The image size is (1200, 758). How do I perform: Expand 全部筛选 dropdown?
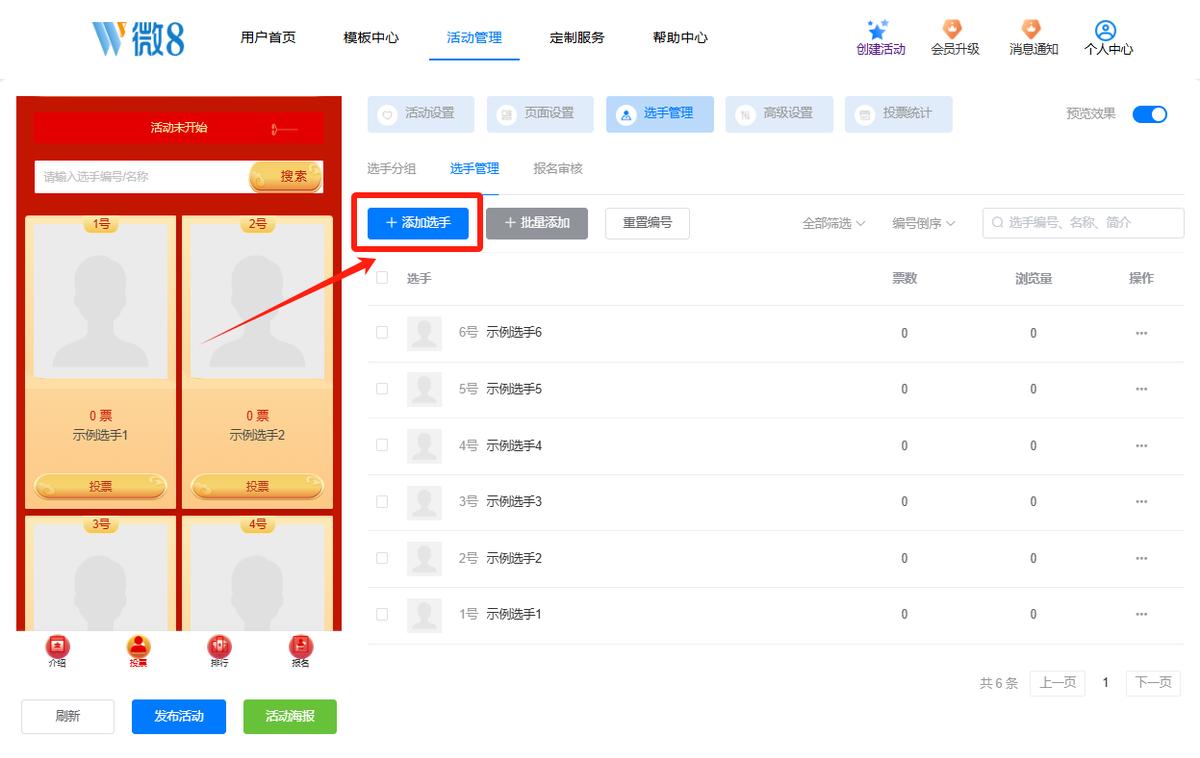point(834,223)
